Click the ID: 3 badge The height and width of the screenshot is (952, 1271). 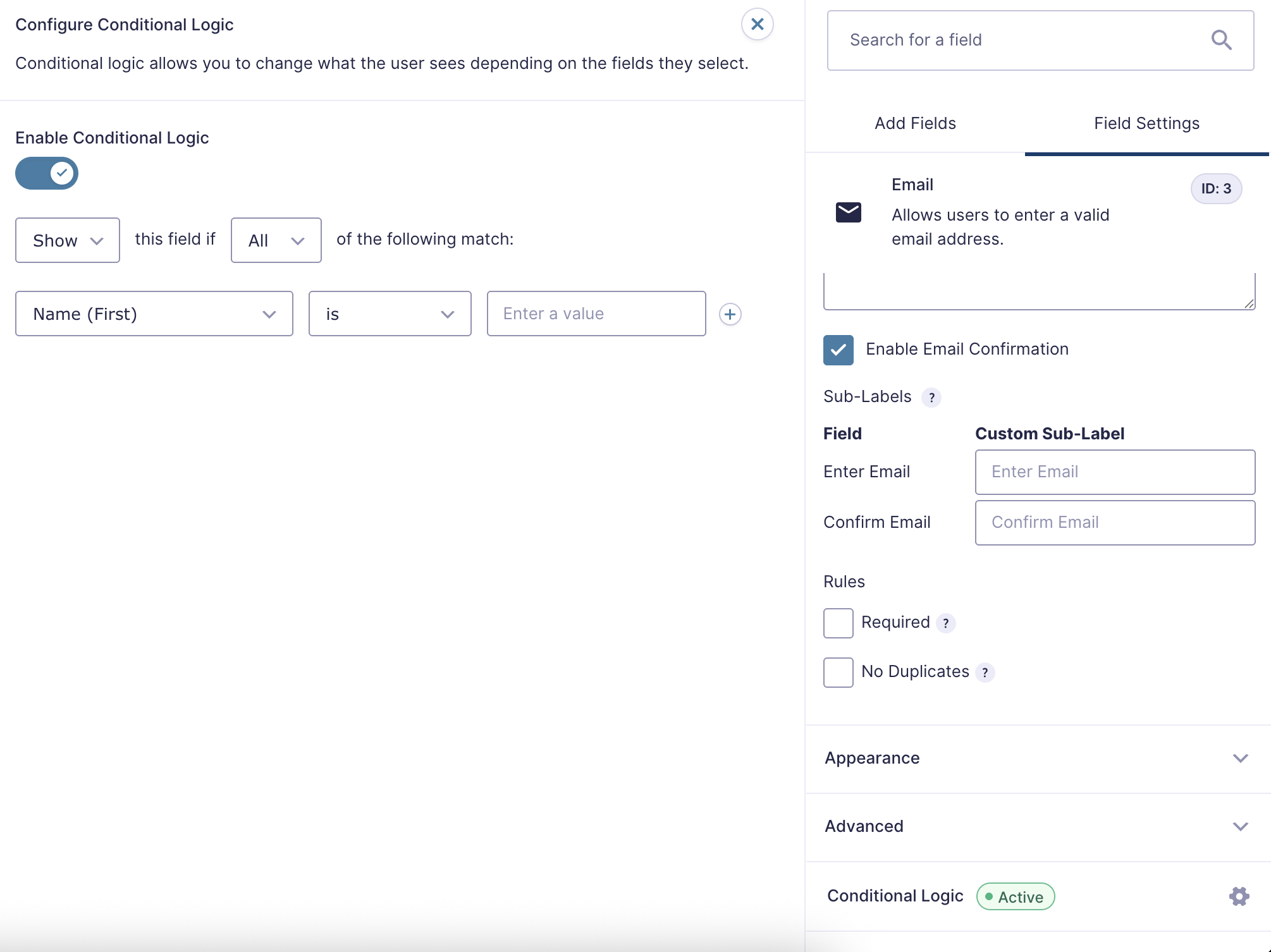(1215, 189)
